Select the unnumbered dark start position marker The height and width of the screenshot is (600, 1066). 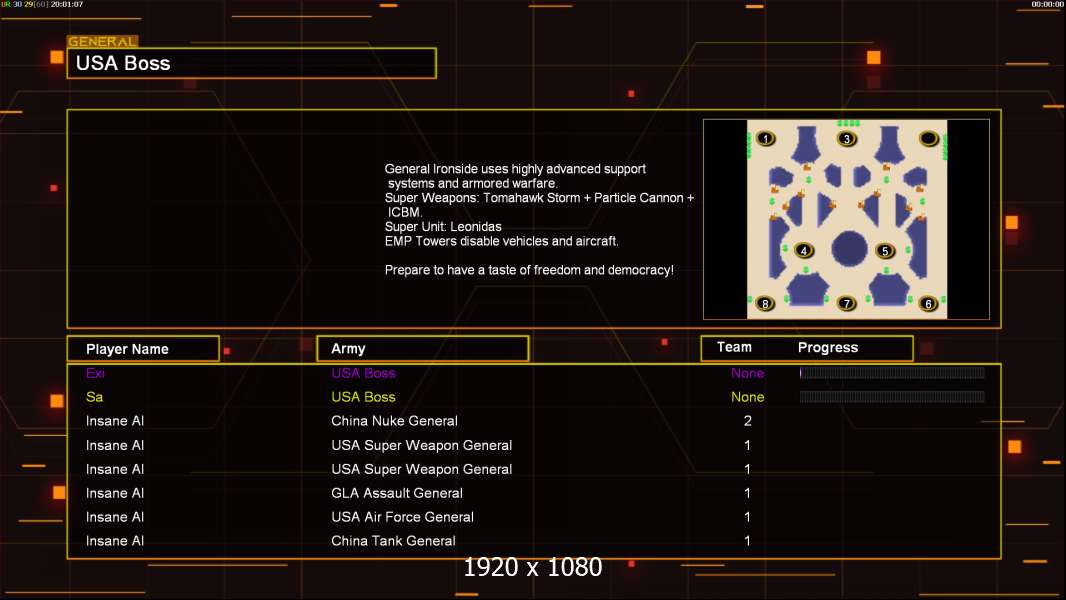pos(929,139)
